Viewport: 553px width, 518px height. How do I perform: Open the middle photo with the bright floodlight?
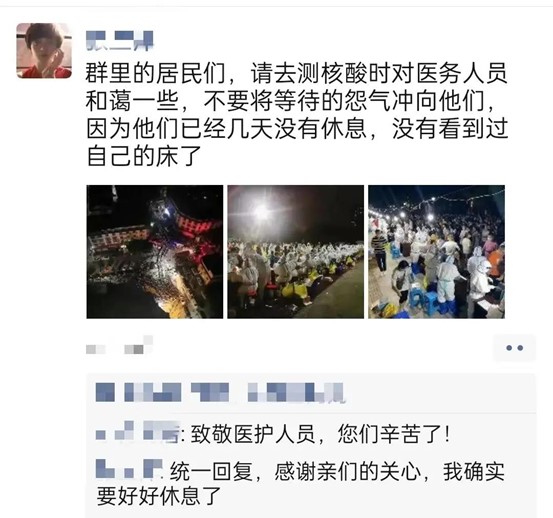click(296, 252)
